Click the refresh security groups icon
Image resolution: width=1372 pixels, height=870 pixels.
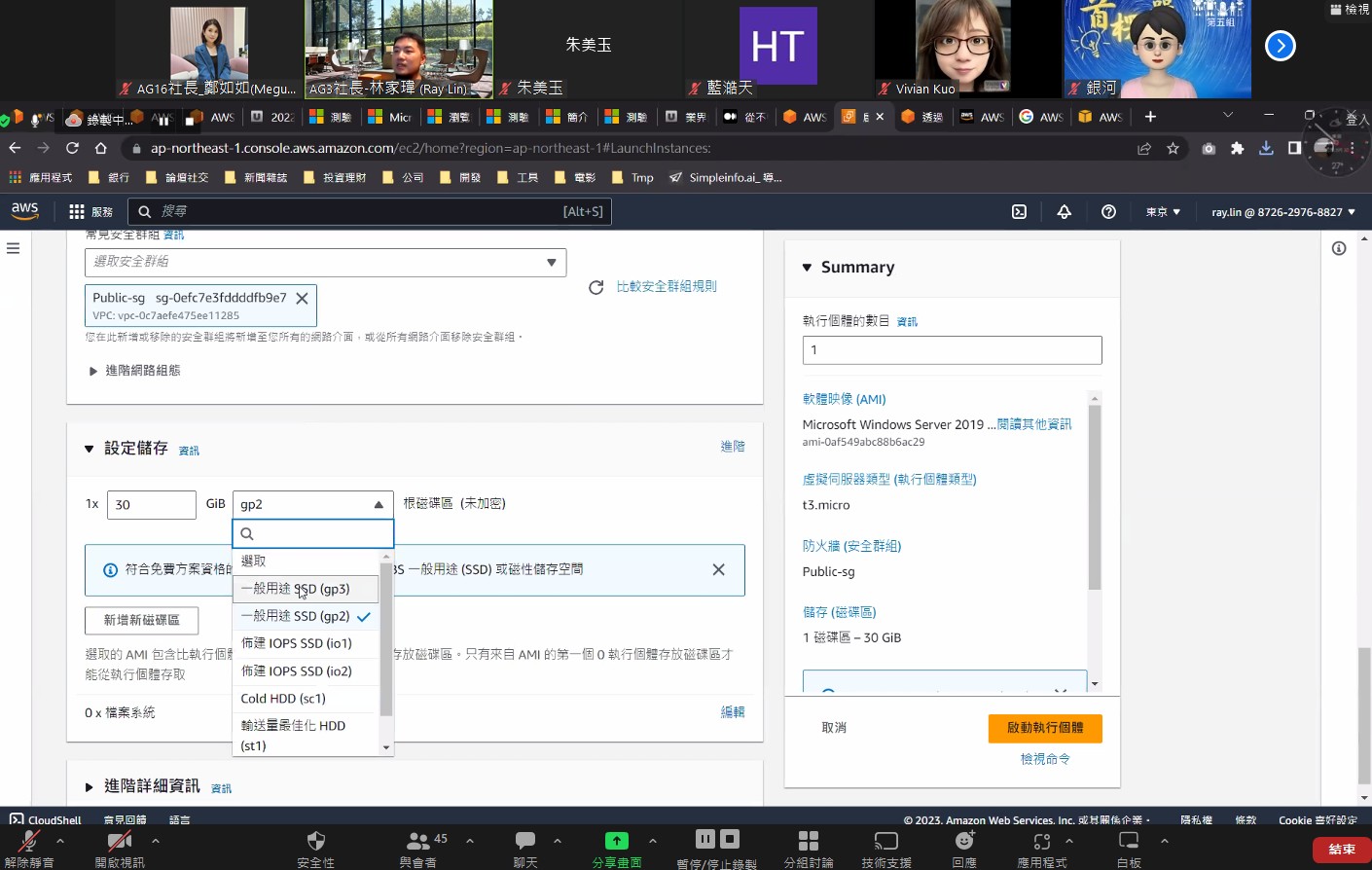pyautogui.click(x=596, y=287)
